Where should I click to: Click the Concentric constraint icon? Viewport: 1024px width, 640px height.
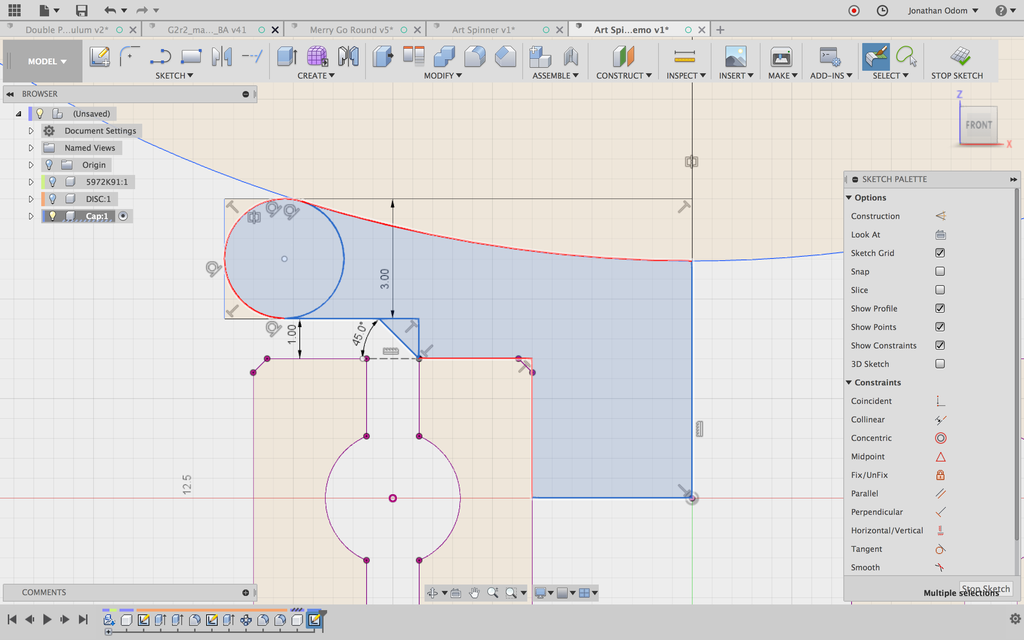(x=940, y=438)
